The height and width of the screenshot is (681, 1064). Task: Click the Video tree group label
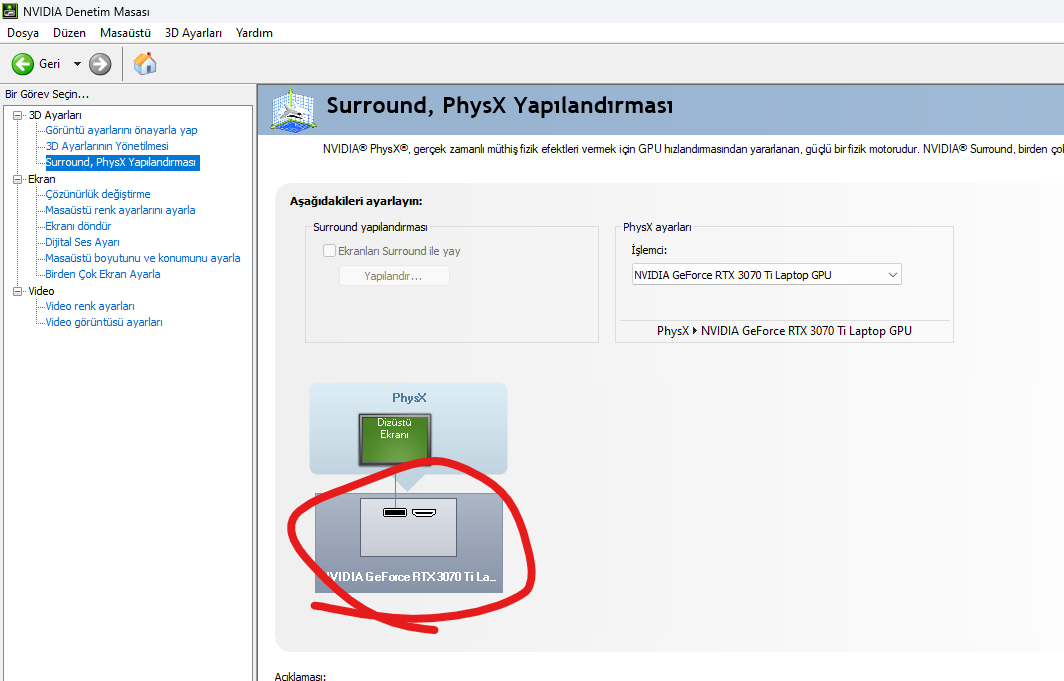tap(41, 291)
